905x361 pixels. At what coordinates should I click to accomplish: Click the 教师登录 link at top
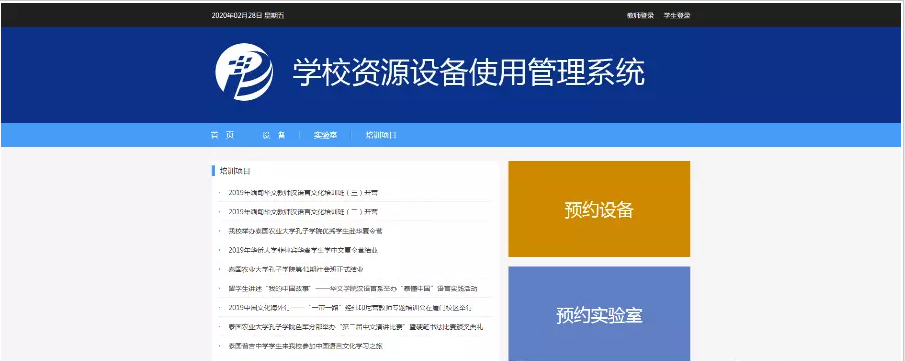pyautogui.click(x=640, y=16)
